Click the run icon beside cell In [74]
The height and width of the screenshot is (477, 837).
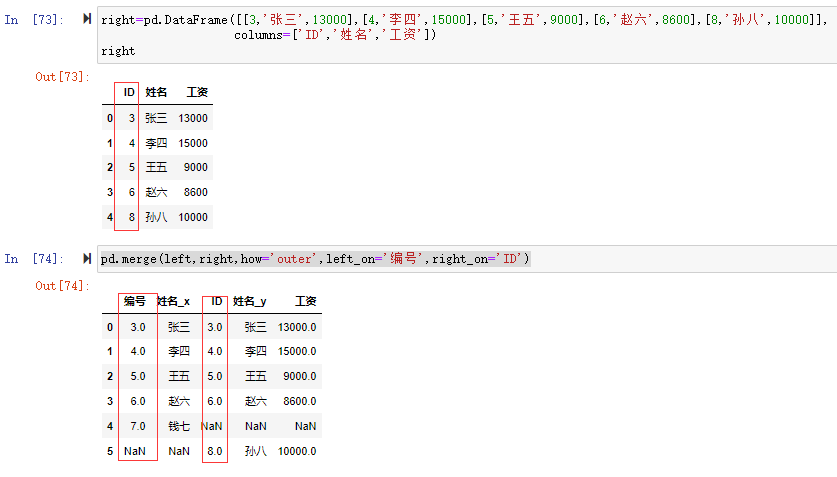tap(87, 258)
